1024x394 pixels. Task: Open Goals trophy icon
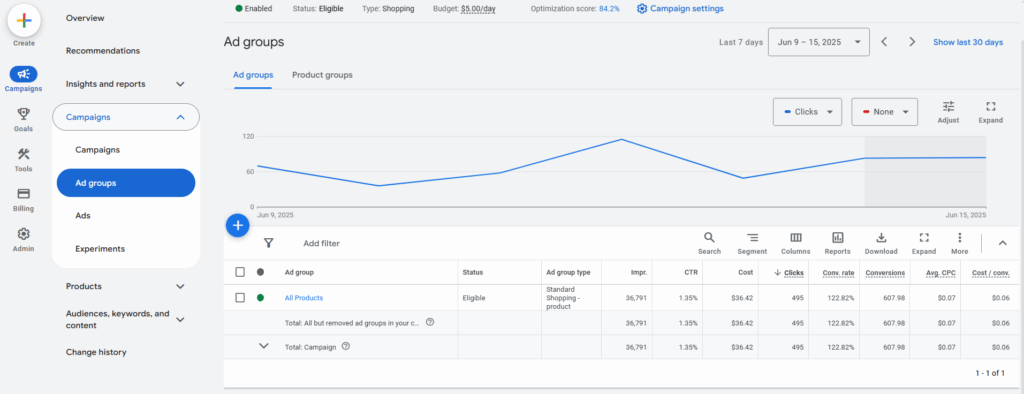click(24, 114)
